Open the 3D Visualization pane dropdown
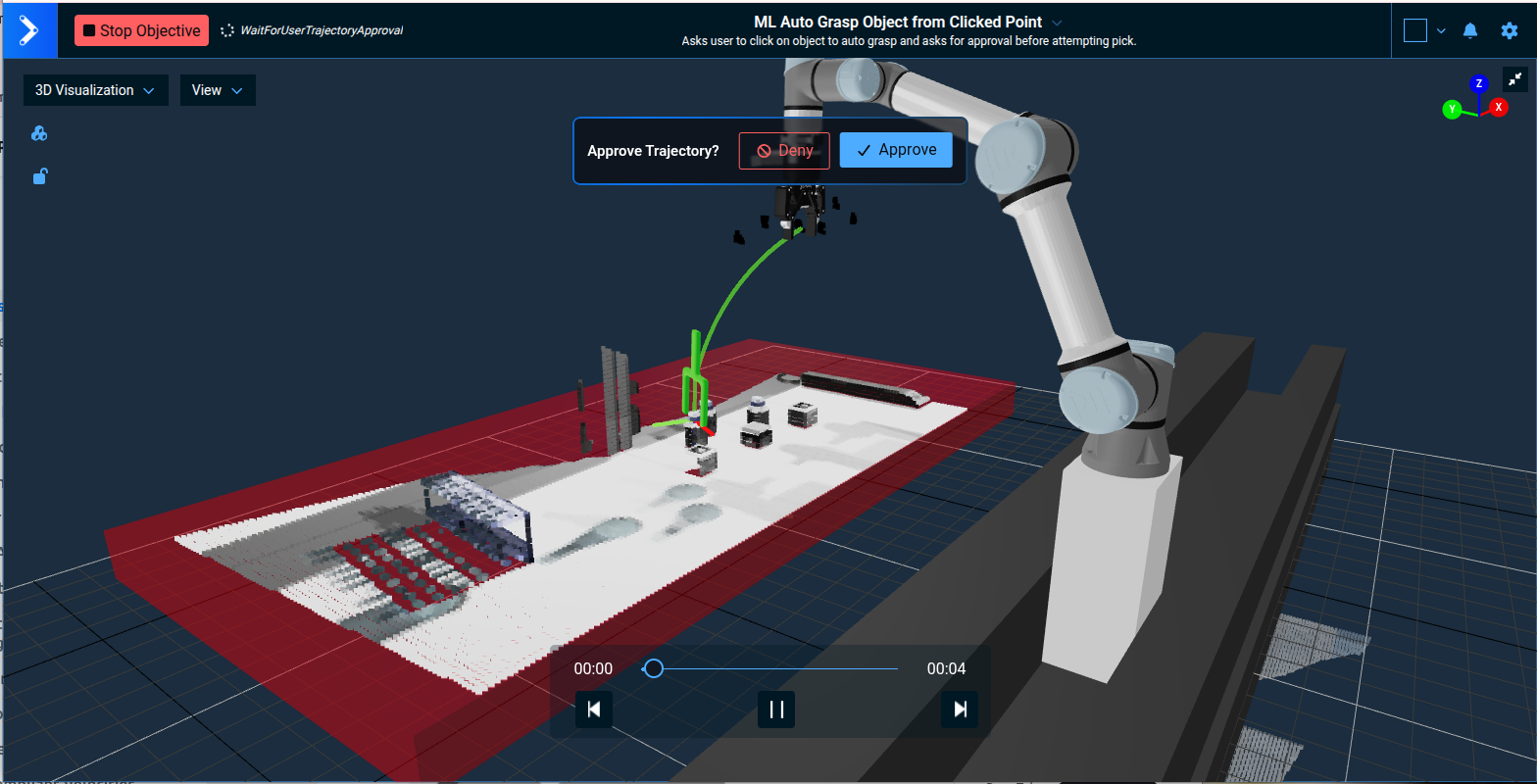The width and height of the screenshot is (1537, 784). click(95, 90)
